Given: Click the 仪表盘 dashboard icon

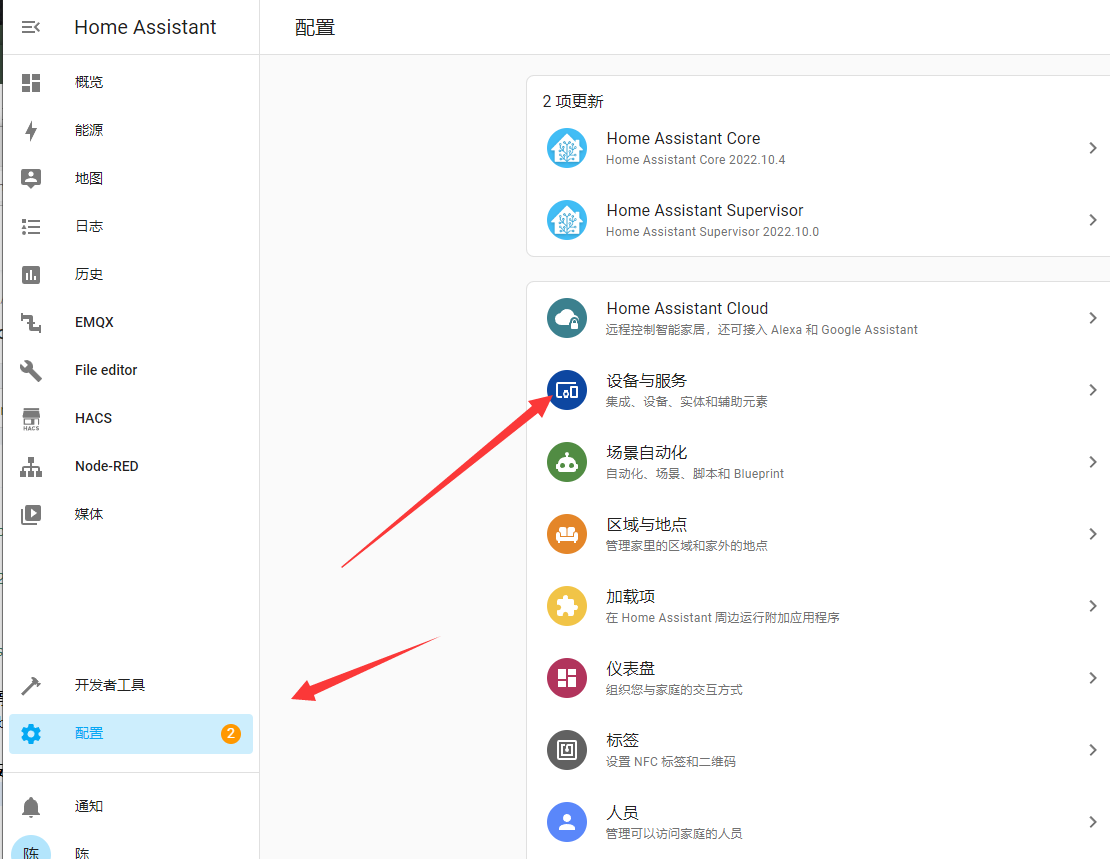Looking at the screenshot, I should point(566,678).
